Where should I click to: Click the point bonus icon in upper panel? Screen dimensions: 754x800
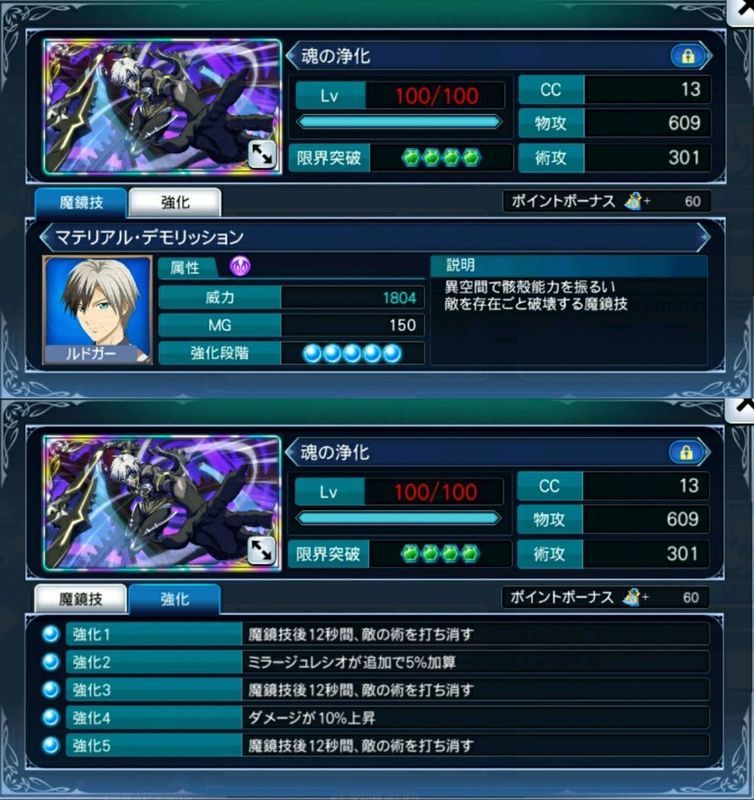[x=633, y=201]
